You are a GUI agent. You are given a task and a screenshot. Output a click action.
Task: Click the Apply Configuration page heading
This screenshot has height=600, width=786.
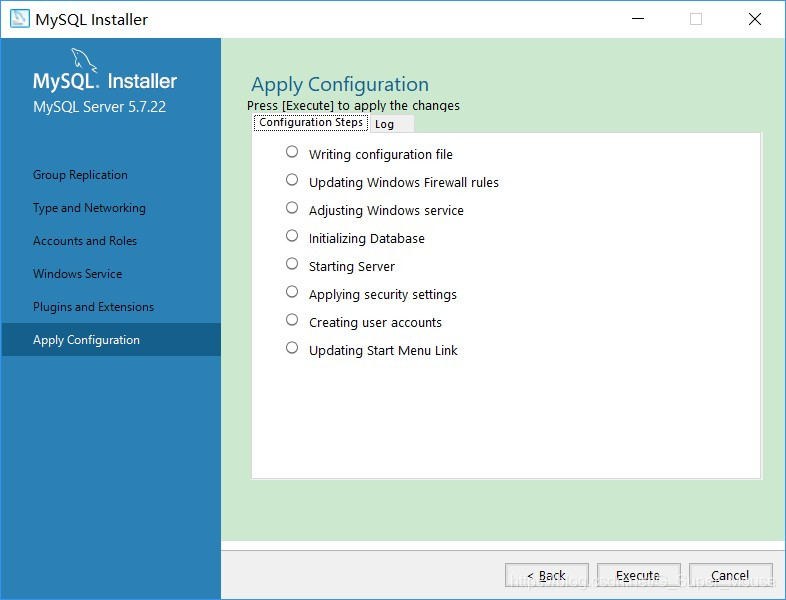coord(340,85)
